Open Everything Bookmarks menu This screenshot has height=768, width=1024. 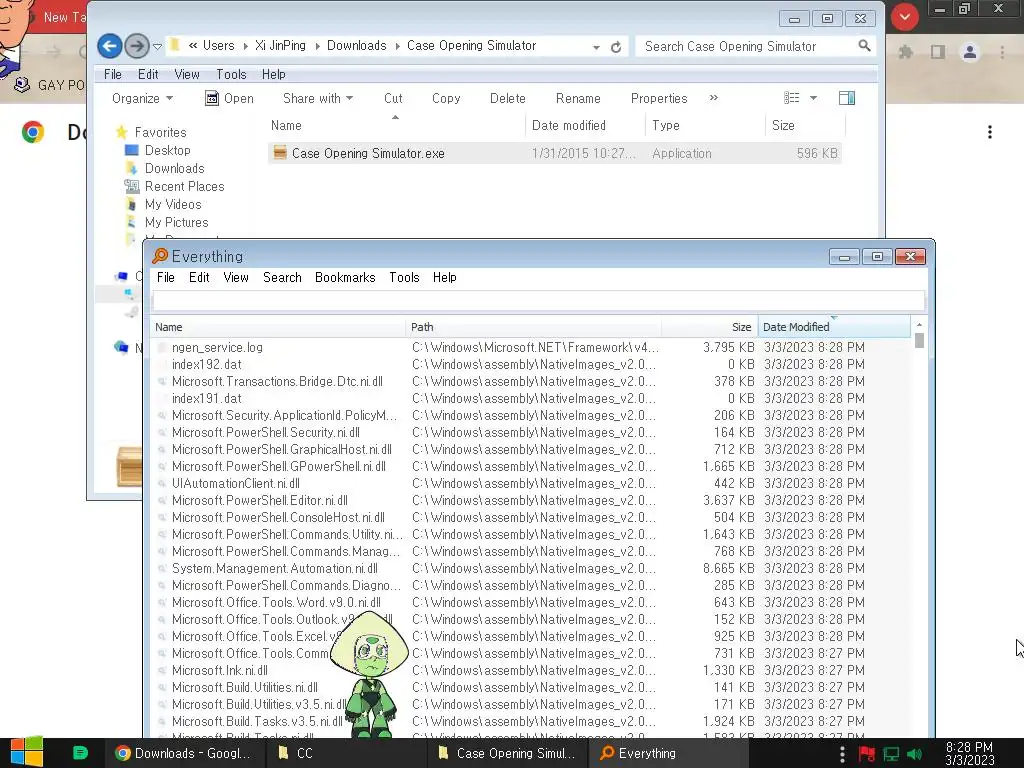click(345, 278)
